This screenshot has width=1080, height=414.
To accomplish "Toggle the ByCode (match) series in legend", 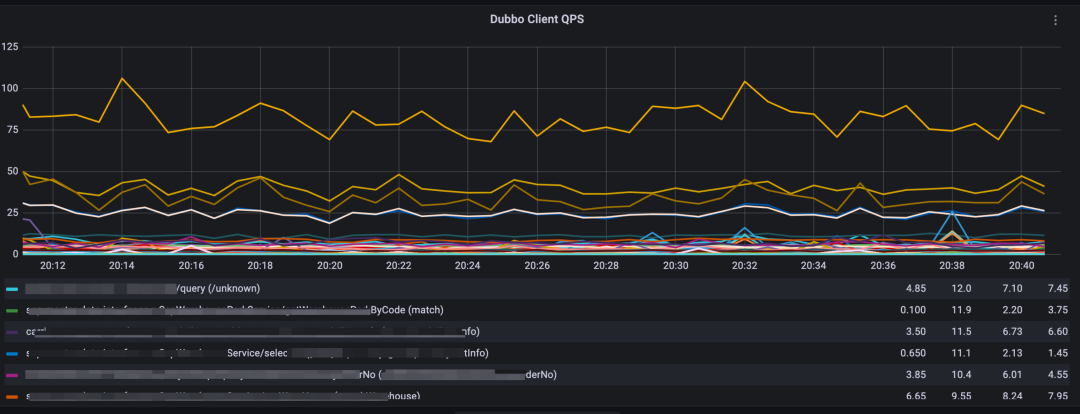I will click(x=235, y=310).
